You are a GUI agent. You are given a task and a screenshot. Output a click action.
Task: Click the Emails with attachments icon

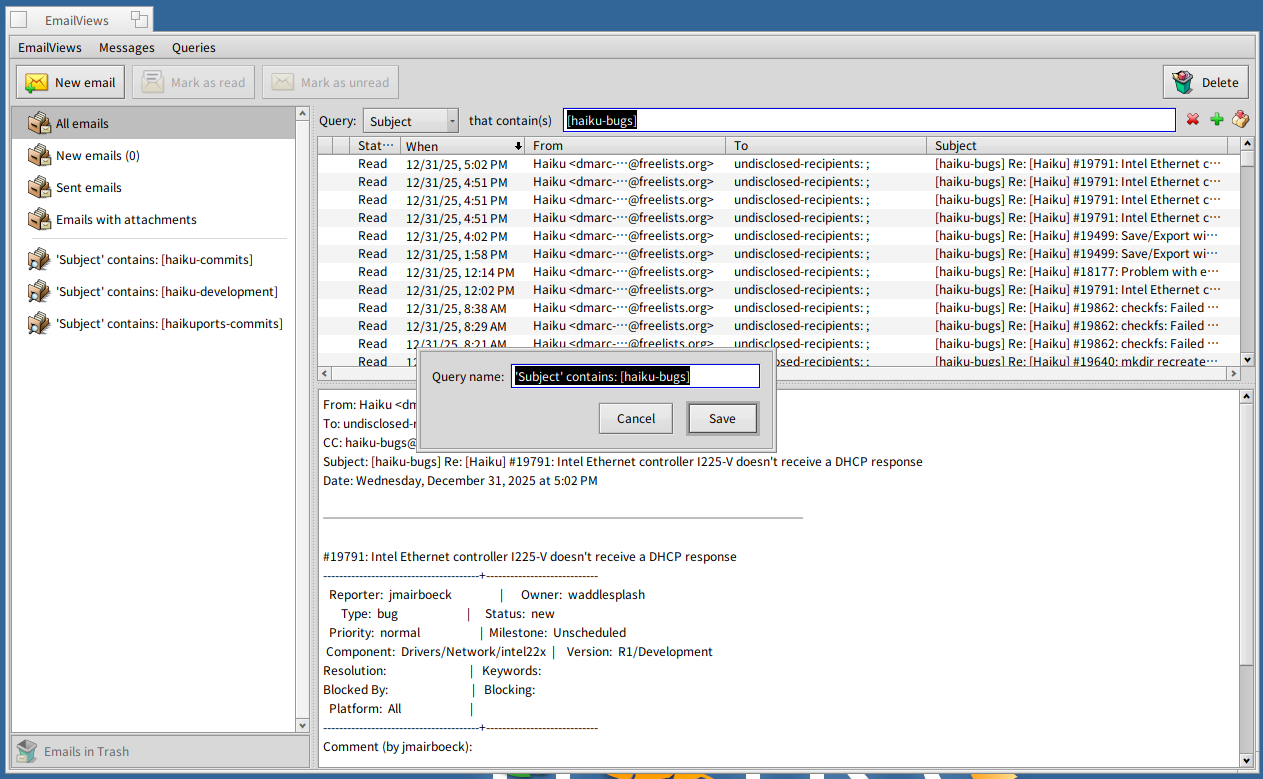pyautogui.click(x=39, y=219)
